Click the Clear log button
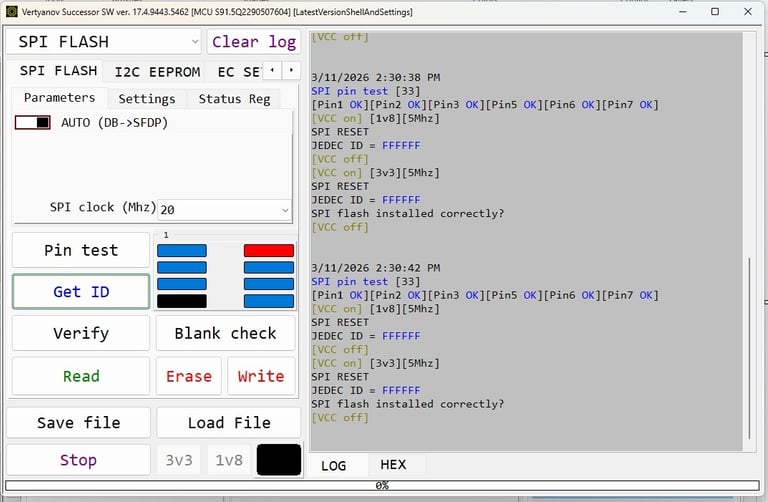Viewport: 768px width, 502px height. [254, 42]
